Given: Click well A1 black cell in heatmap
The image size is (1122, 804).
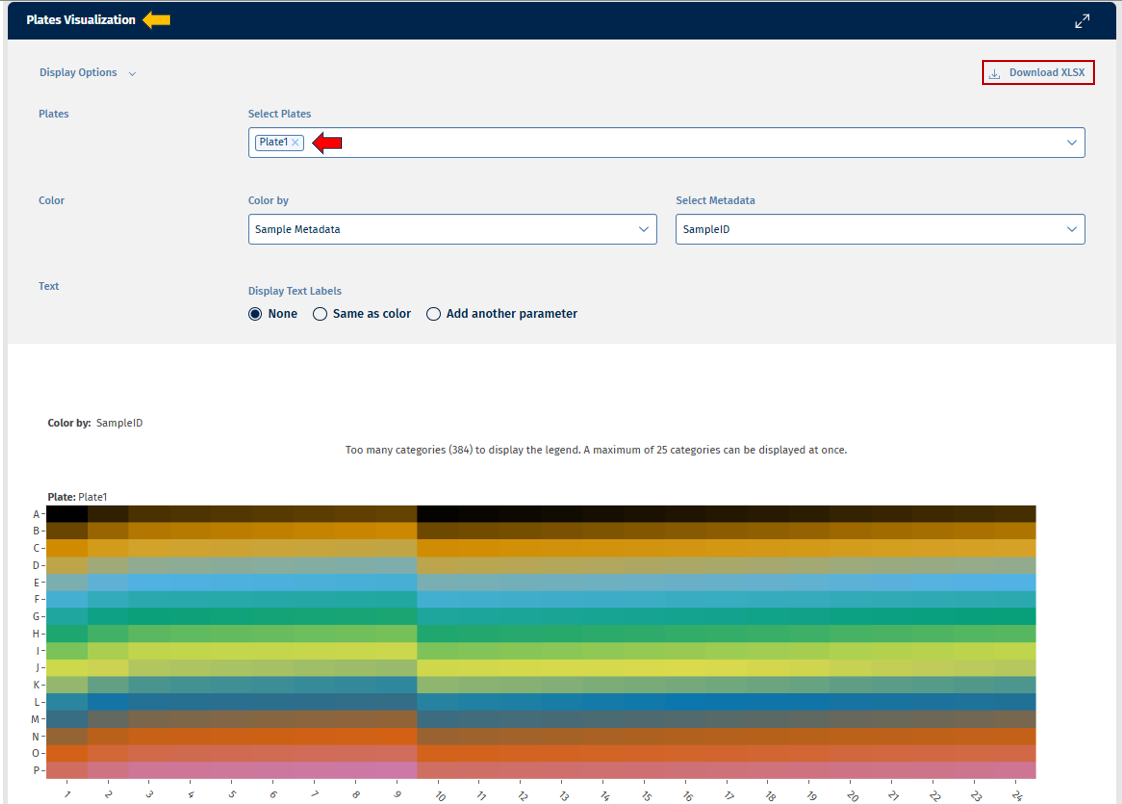Looking at the screenshot, I should coord(67,514).
